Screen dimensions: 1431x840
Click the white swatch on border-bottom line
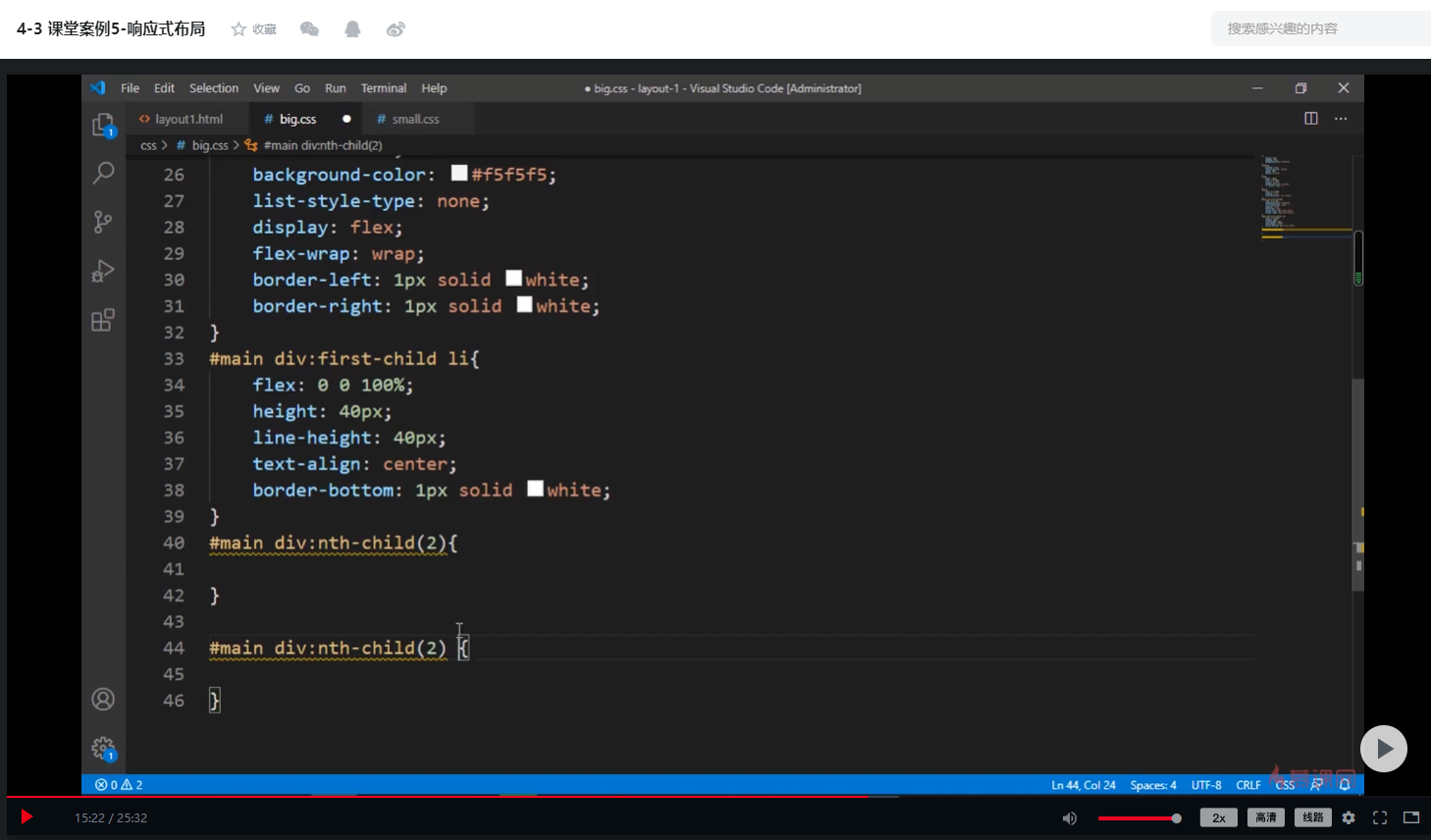pos(535,489)
